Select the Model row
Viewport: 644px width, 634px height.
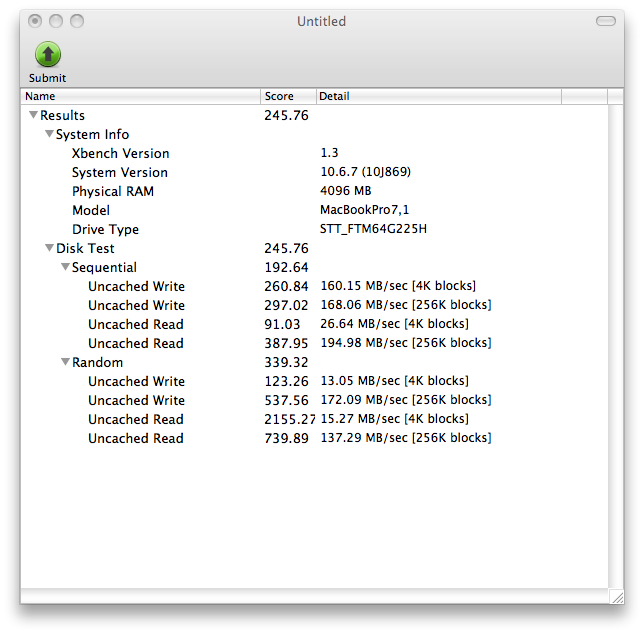(314, 210)
